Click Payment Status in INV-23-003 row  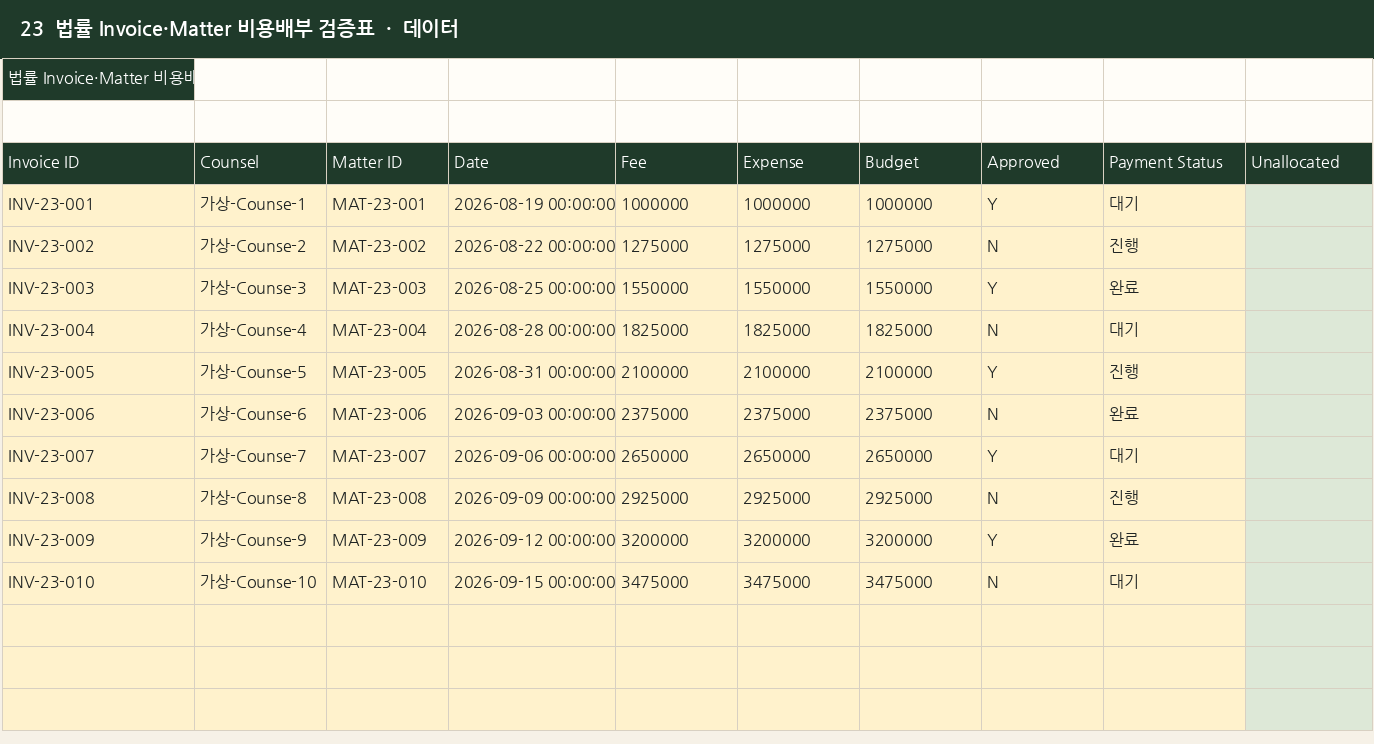(1174, 289)
